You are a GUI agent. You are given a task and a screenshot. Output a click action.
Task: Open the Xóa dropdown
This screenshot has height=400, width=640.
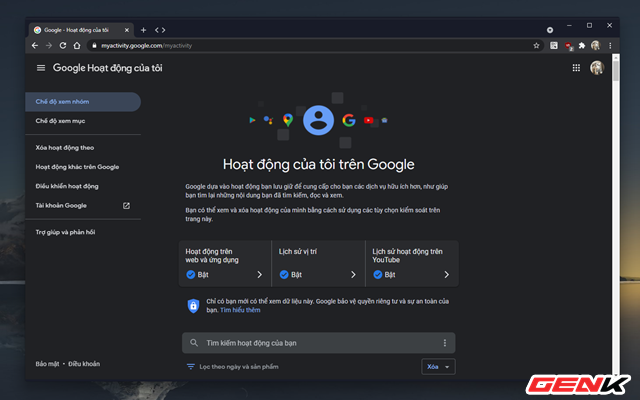(438, 367)
